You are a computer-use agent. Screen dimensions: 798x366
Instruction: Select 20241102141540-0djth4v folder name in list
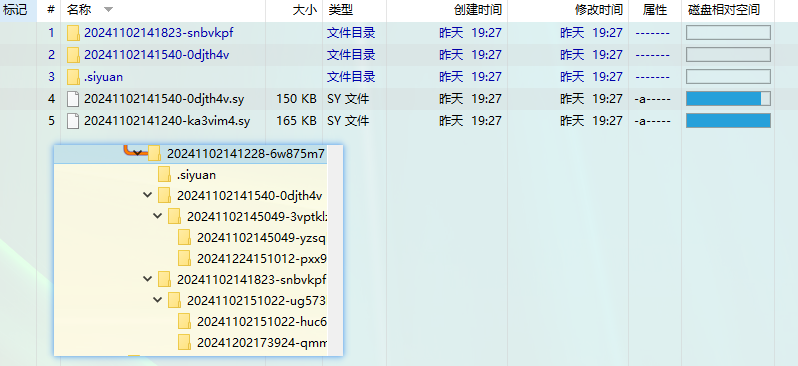coord(156,55)
